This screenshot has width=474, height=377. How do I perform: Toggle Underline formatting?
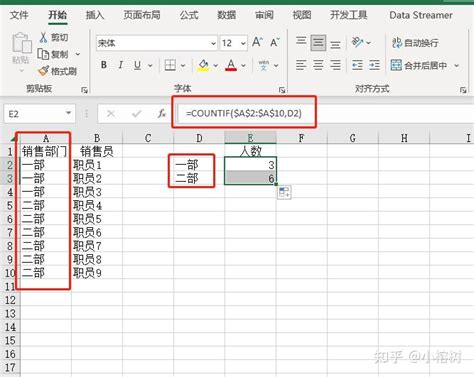(137, 65)
